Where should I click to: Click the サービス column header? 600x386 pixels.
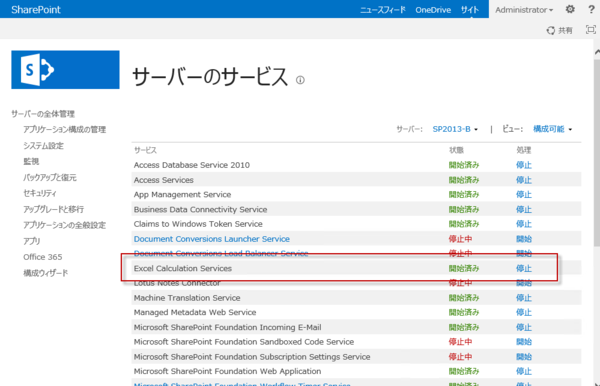click(x=145, y=150)
